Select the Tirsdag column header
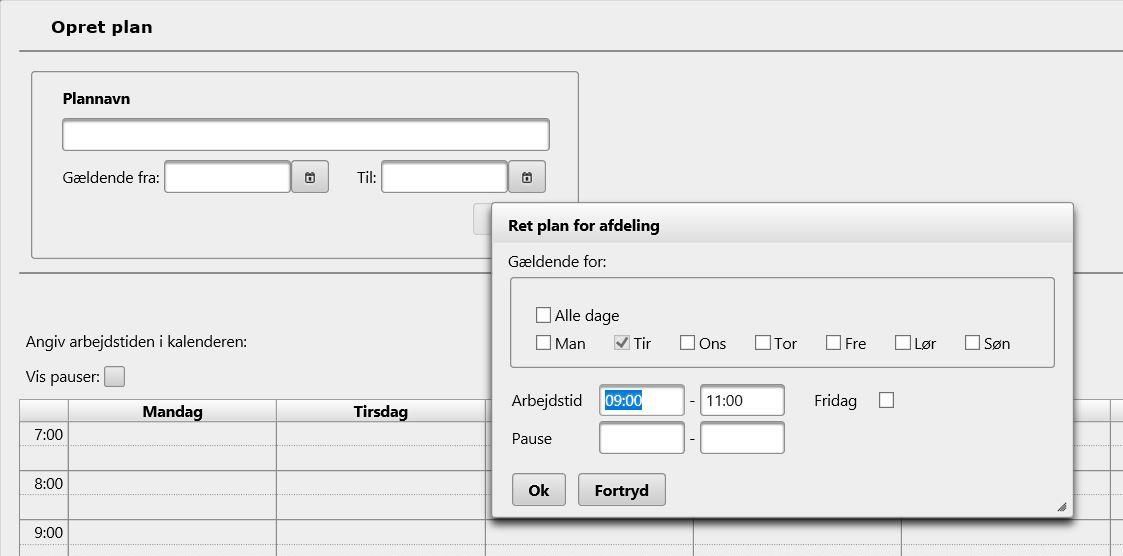1123x556 pixels. pyautogui.click(x=381, y=411)
